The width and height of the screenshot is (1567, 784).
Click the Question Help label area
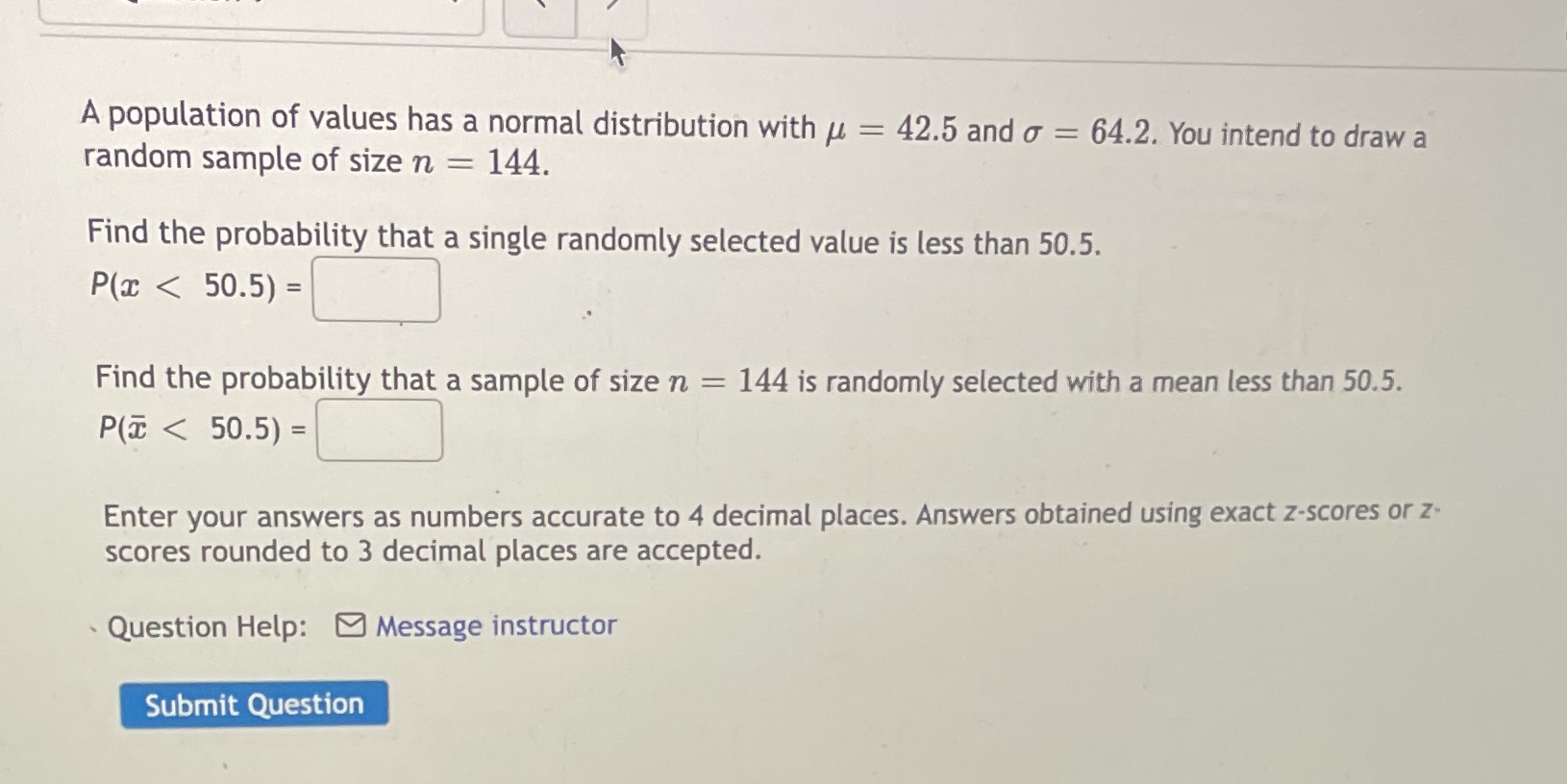coord(204,627)
